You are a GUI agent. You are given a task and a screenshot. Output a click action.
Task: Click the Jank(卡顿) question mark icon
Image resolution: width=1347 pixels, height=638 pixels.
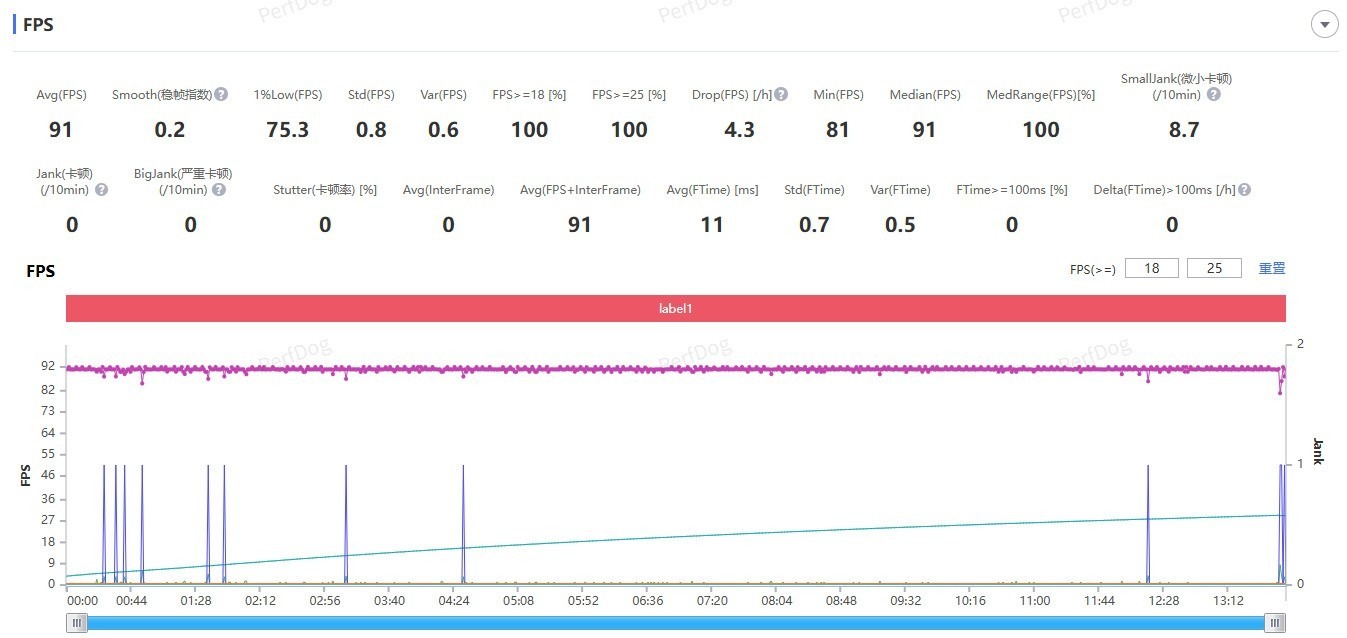[x=101, y=189]
